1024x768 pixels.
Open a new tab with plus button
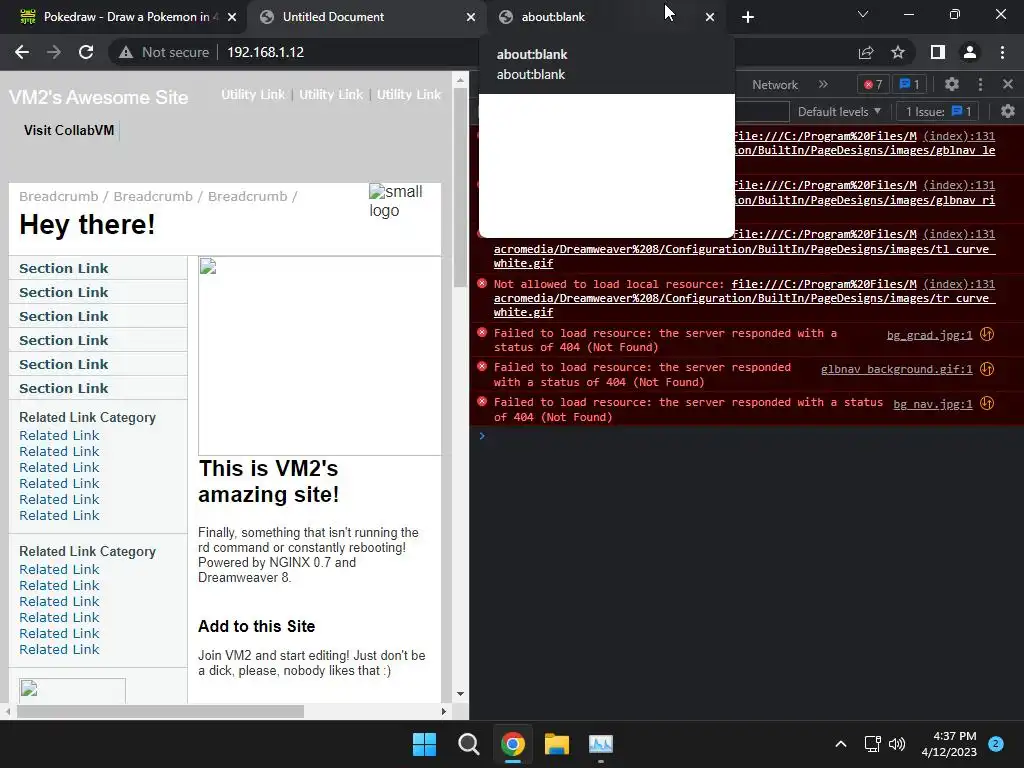click(748, 17)
